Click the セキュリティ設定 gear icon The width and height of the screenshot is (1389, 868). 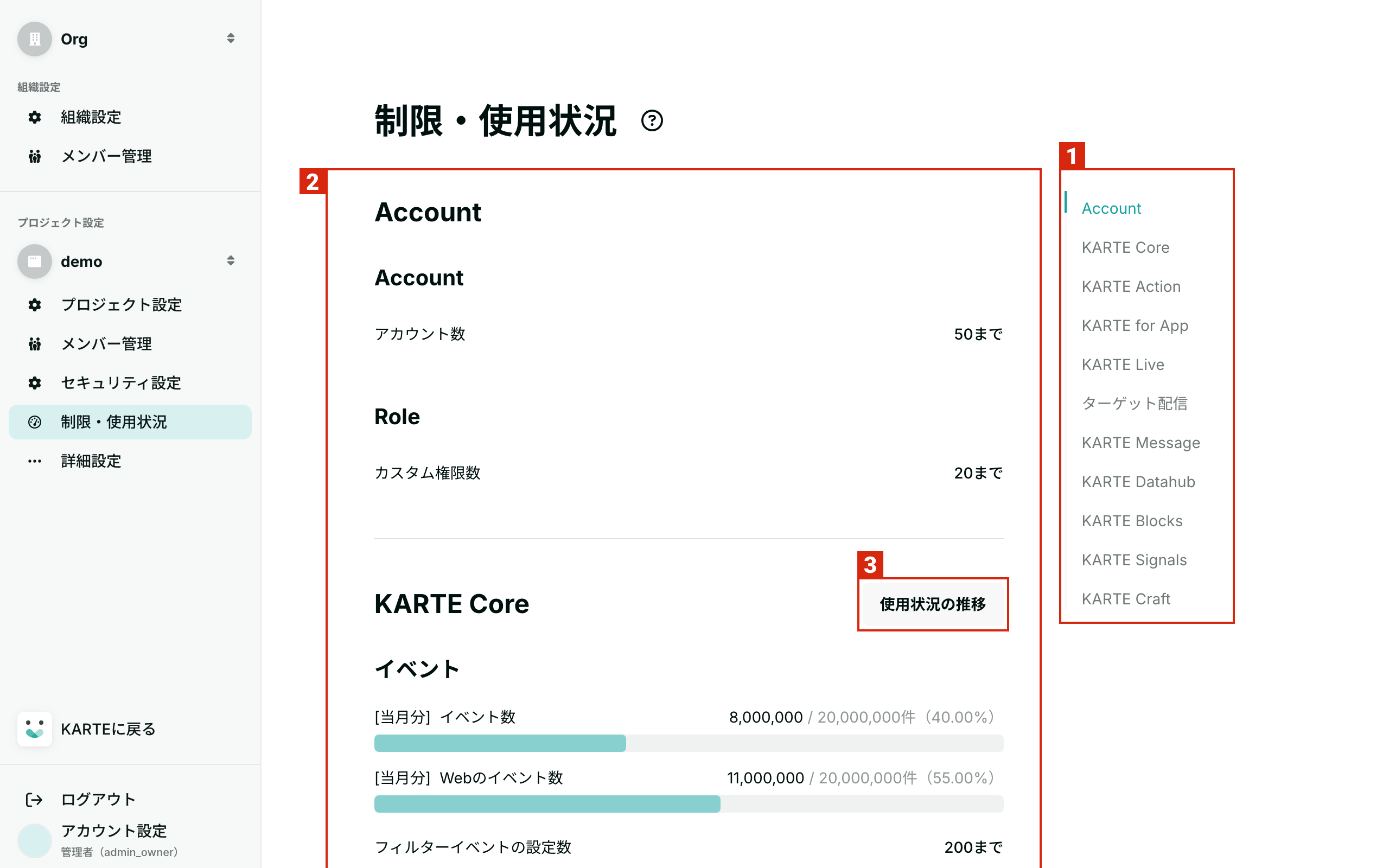(x=34, y=383)
